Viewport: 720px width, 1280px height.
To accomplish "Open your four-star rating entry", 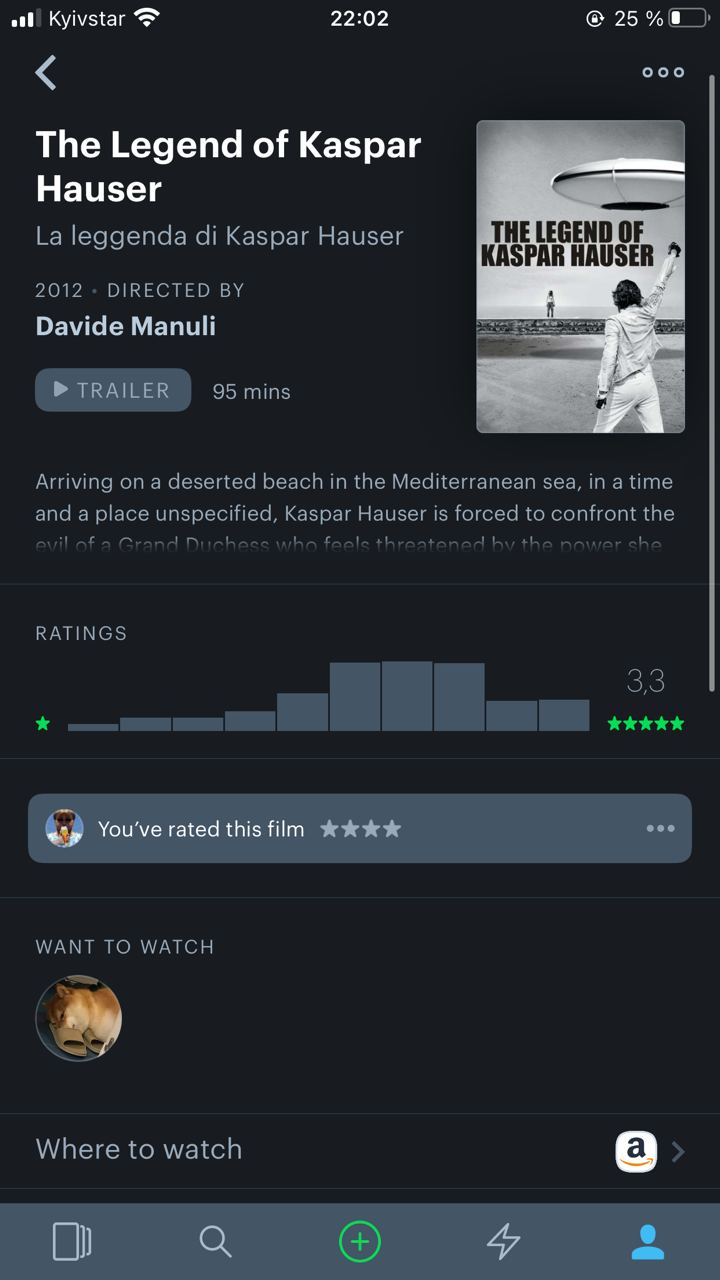I will coord(360,828).
